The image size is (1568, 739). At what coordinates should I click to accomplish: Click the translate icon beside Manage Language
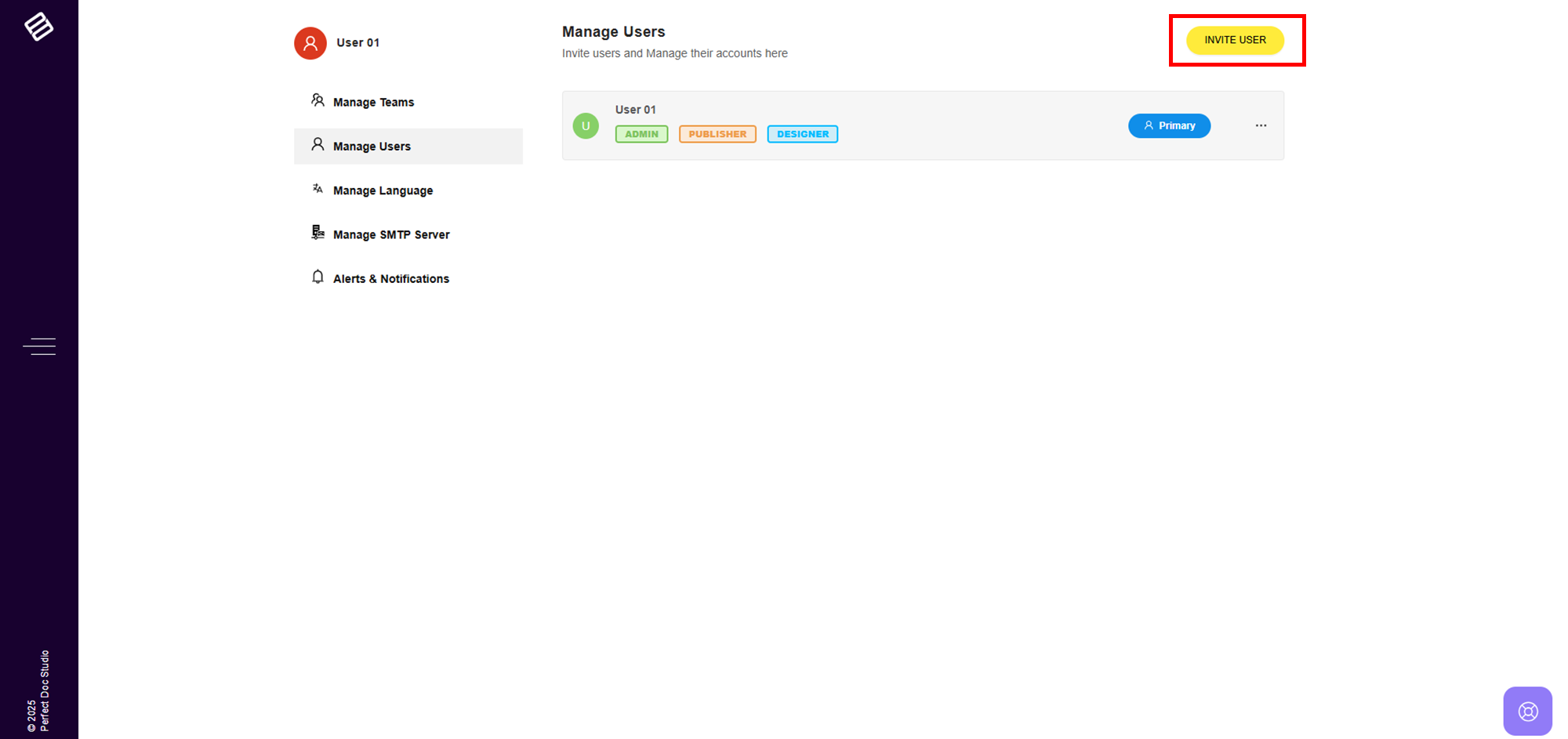(x=318, y=189)
